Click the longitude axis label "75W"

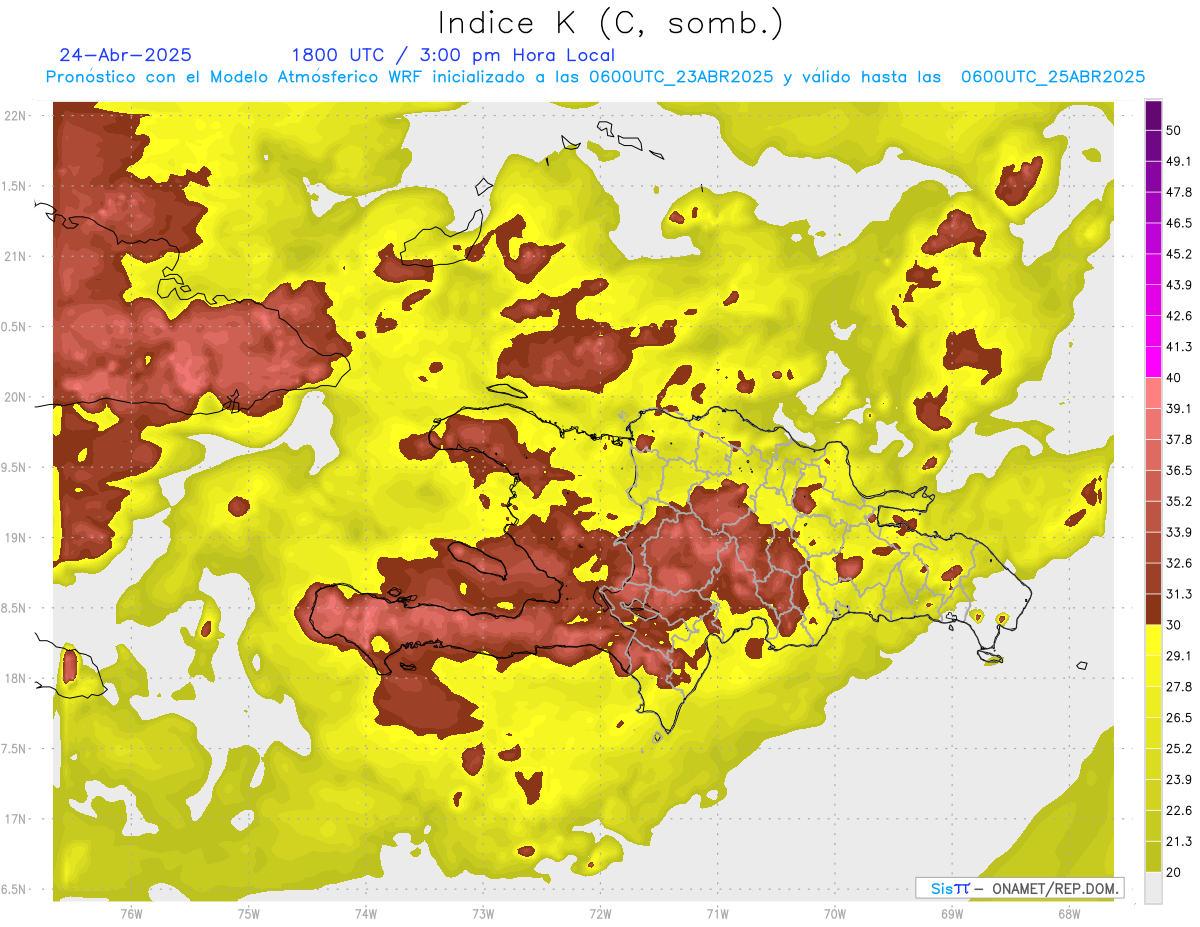point(249,913)
